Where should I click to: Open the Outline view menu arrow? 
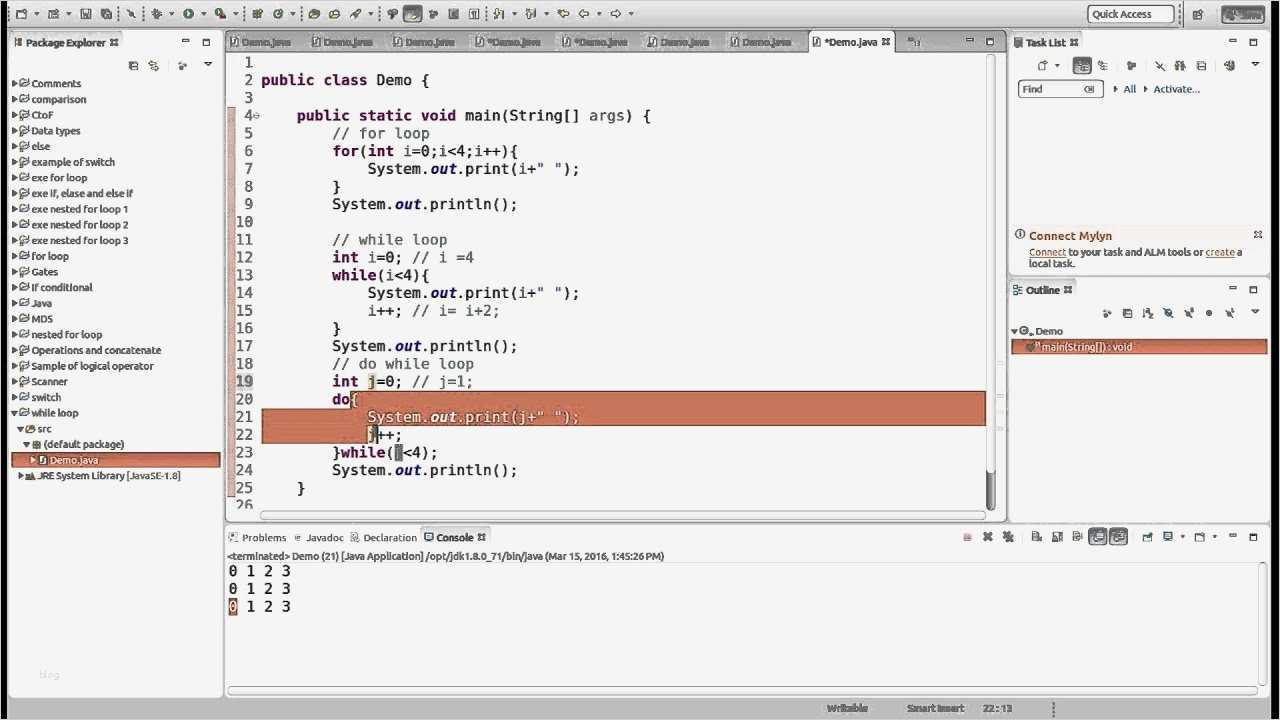coord(1255,312)
